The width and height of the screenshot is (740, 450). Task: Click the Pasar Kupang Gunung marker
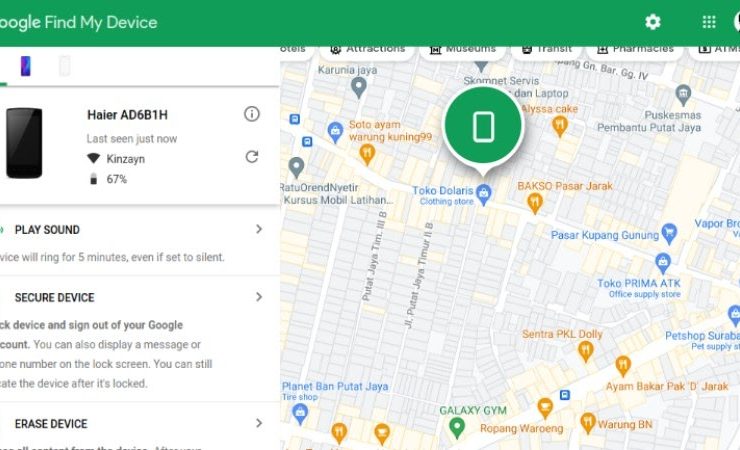pos(670,232)
